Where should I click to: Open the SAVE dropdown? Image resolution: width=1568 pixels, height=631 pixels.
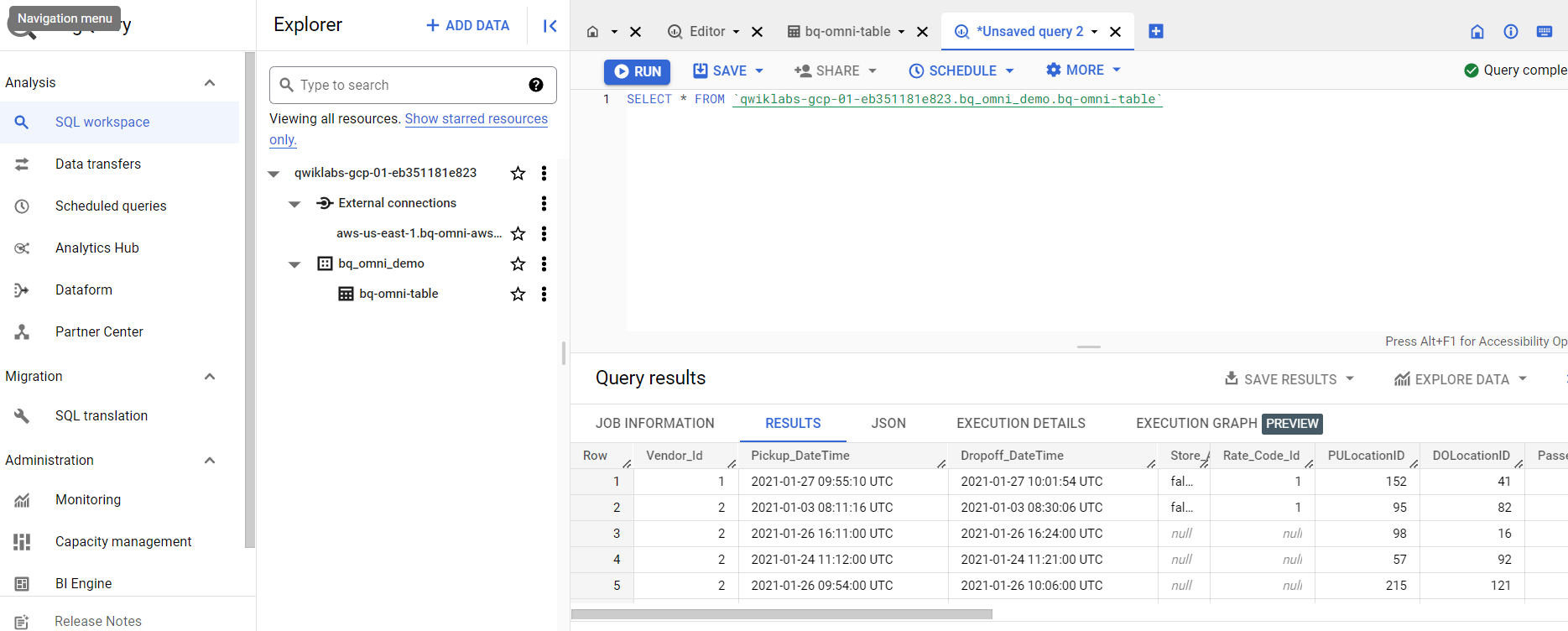728,71
